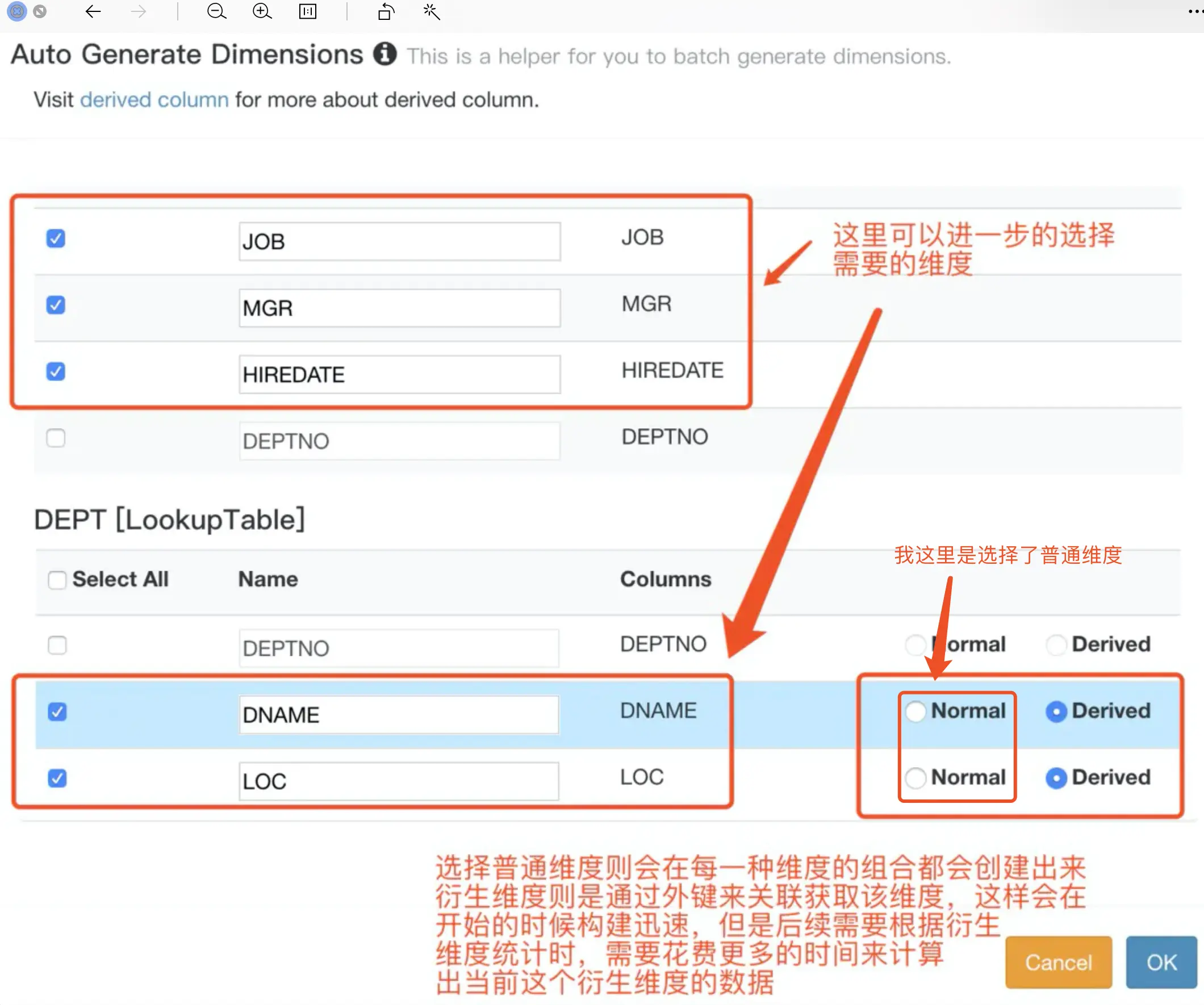Uncheck the HIREDATE dimension checkbox

tap(56, 371)
